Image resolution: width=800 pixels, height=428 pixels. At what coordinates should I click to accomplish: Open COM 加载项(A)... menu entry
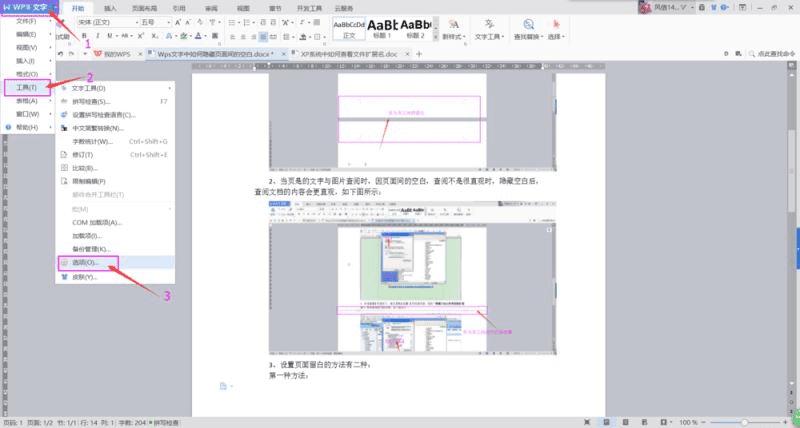click(x=115, y=222)
